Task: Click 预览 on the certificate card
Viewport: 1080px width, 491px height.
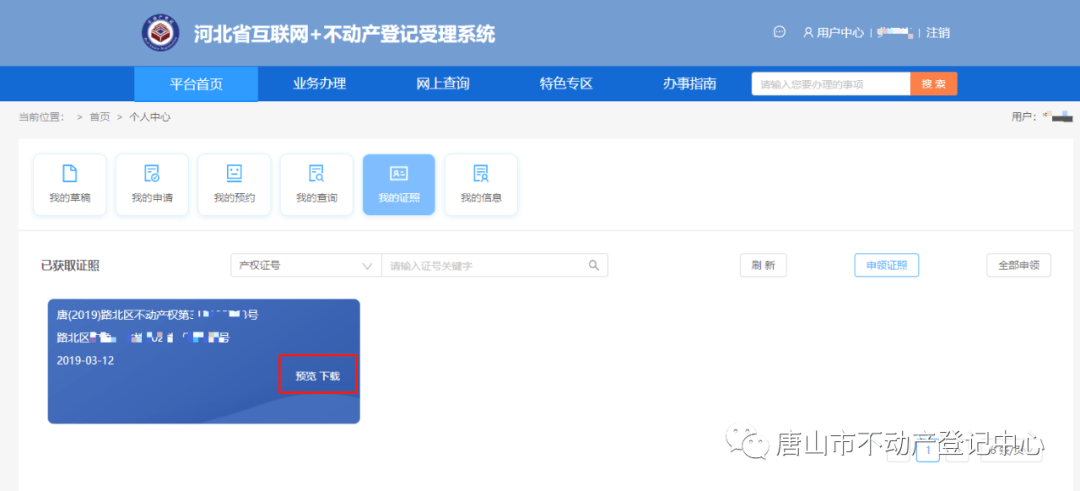Action: (x=305, y=376)
